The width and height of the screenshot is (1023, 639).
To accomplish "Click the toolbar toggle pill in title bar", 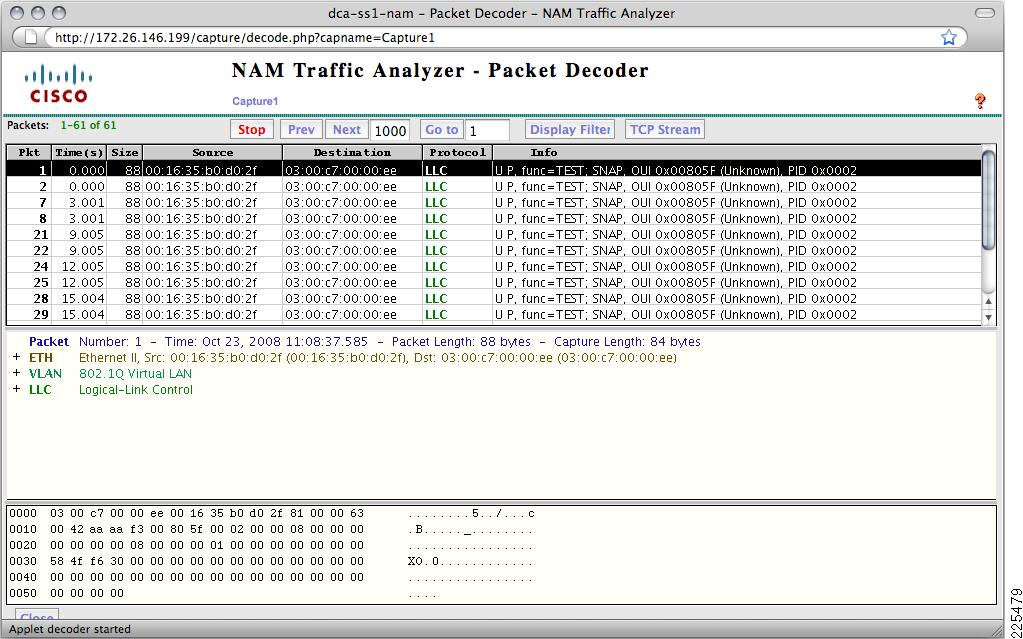I will tap(985, 13).
